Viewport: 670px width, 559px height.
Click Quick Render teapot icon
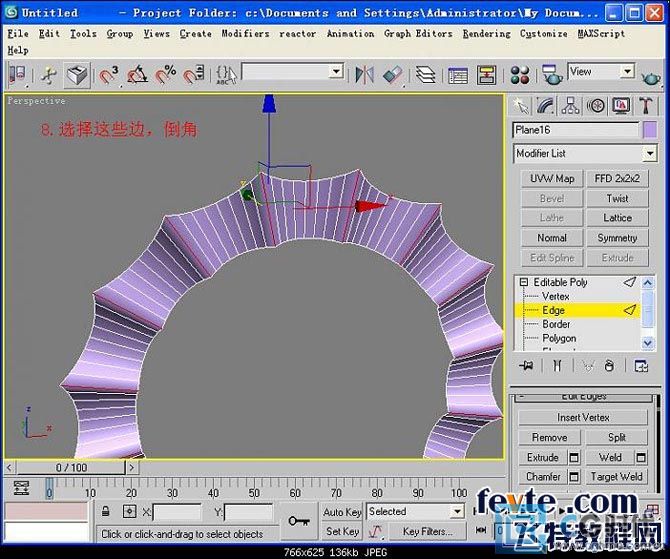point(651,78)
